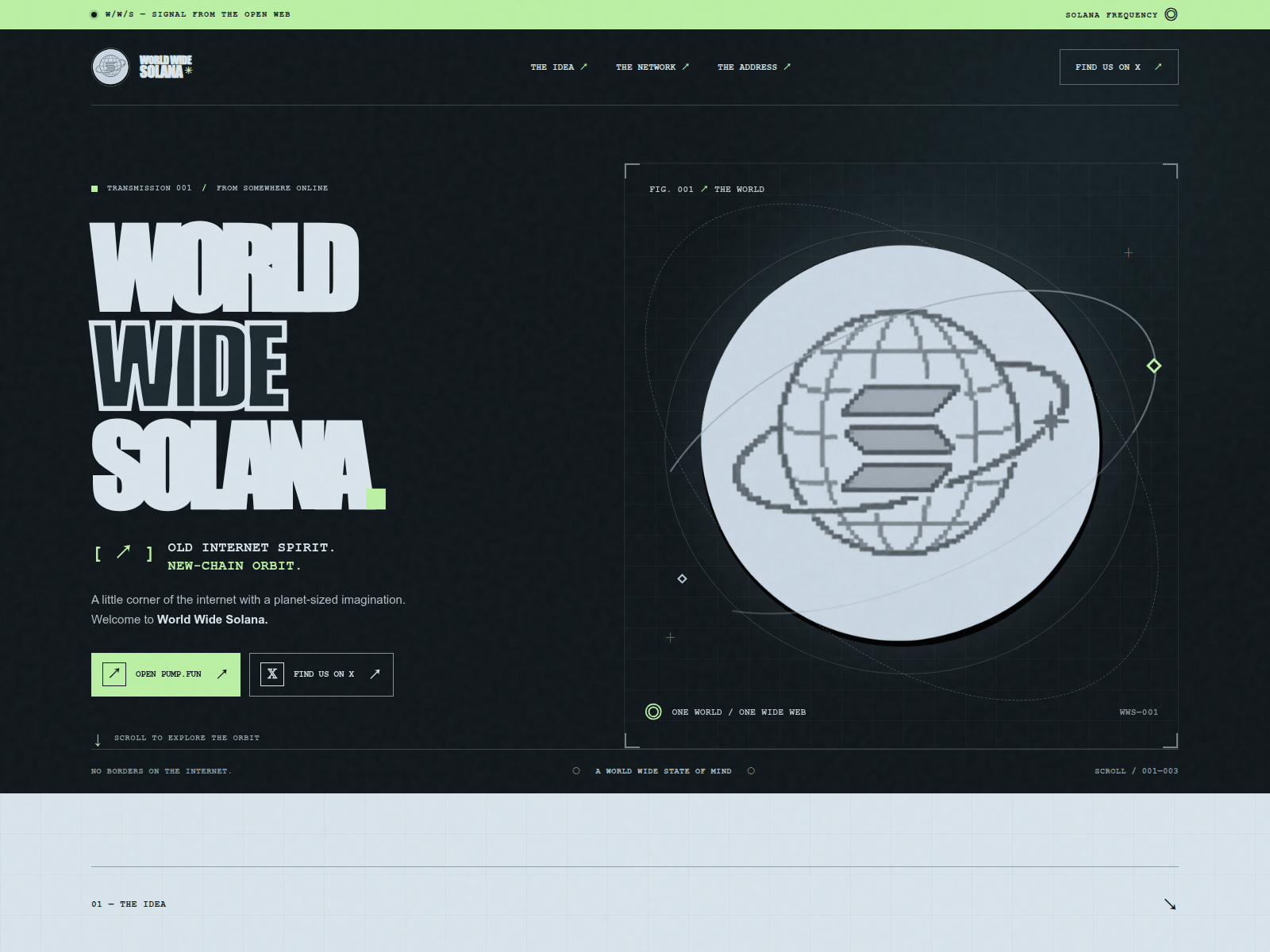Image resolution: width=1270 pixels, height=952 pixels.
Task: Click the green diamond orbit marker
Action: tap(1154, 366)
